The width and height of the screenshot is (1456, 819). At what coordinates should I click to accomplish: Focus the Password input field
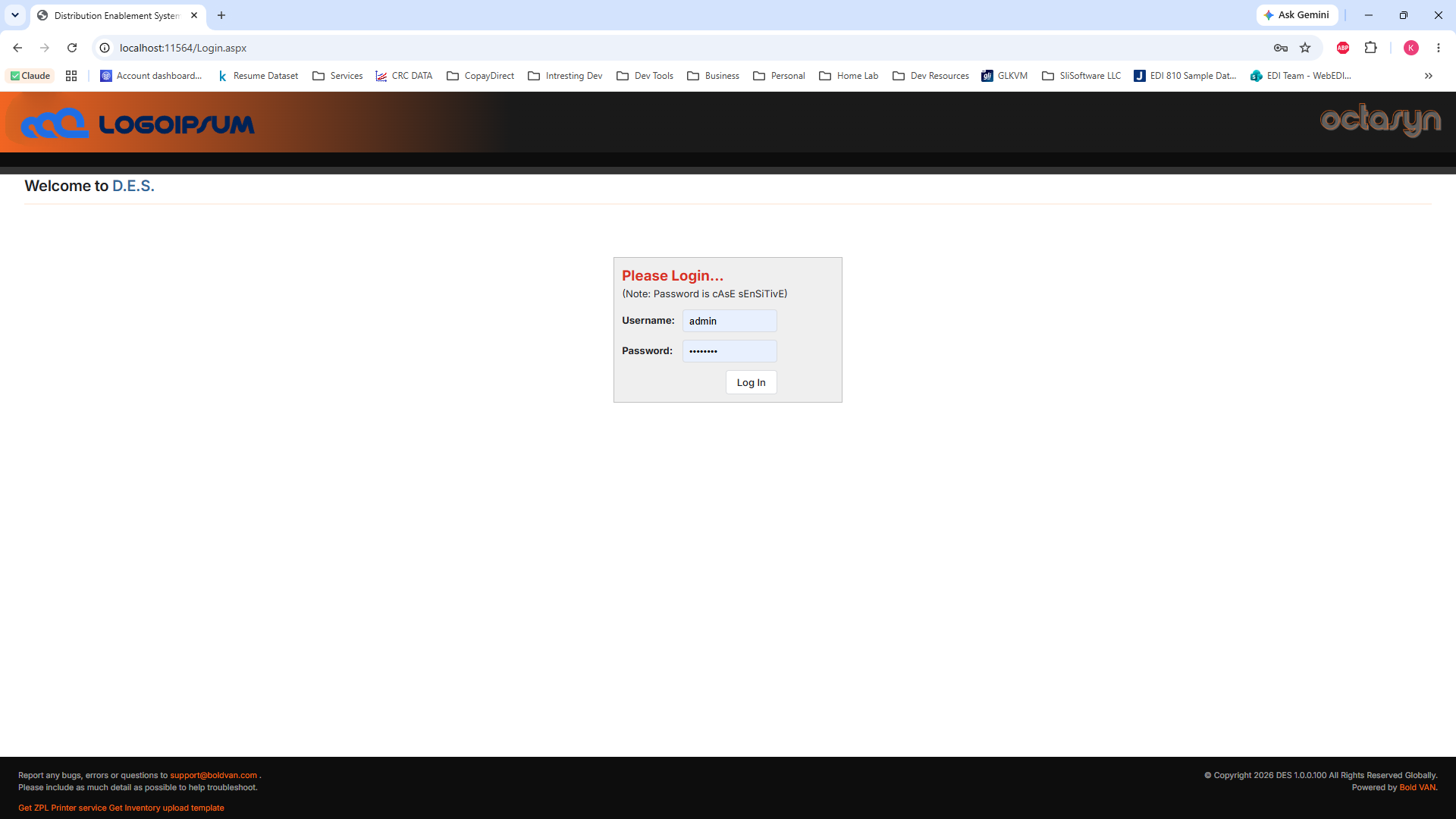[x=730, y=351]
